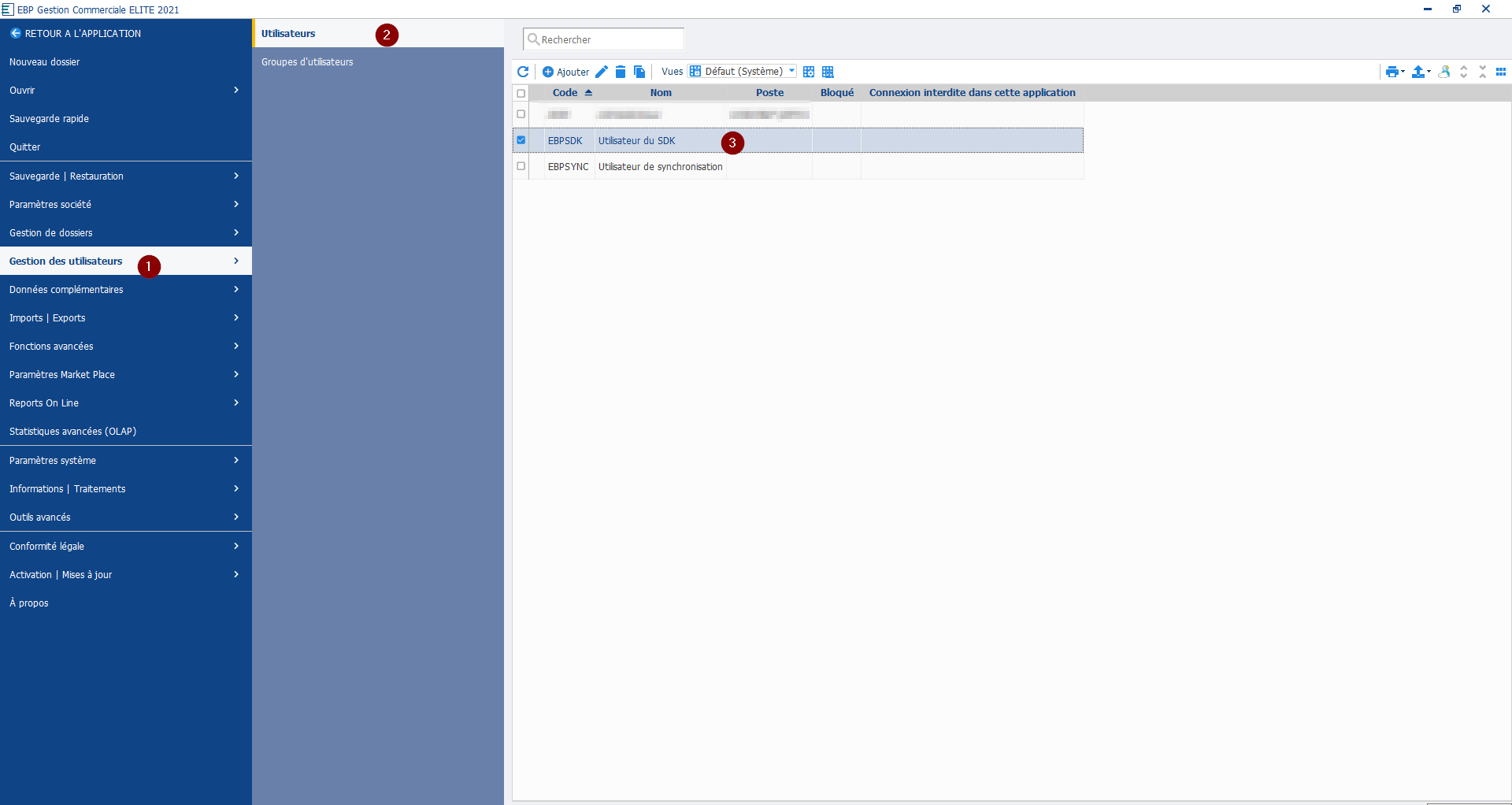This screenshot has height=805, width=1512.
Task: Select the Utilisateurs submenu item
Action: coord(378,33)
